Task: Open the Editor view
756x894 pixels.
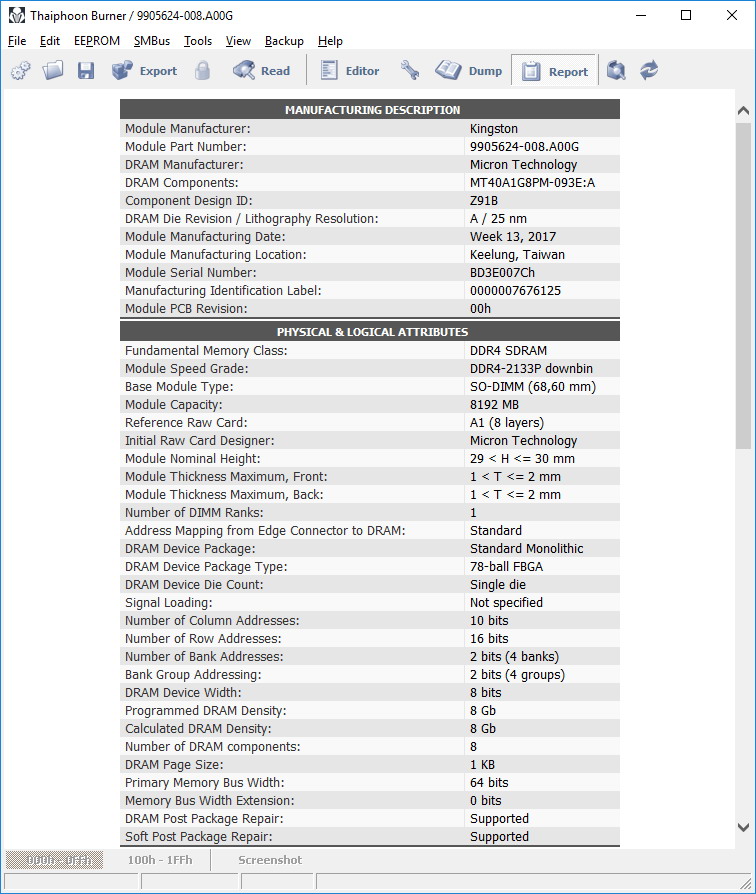Action: click(x=350, y=71)
